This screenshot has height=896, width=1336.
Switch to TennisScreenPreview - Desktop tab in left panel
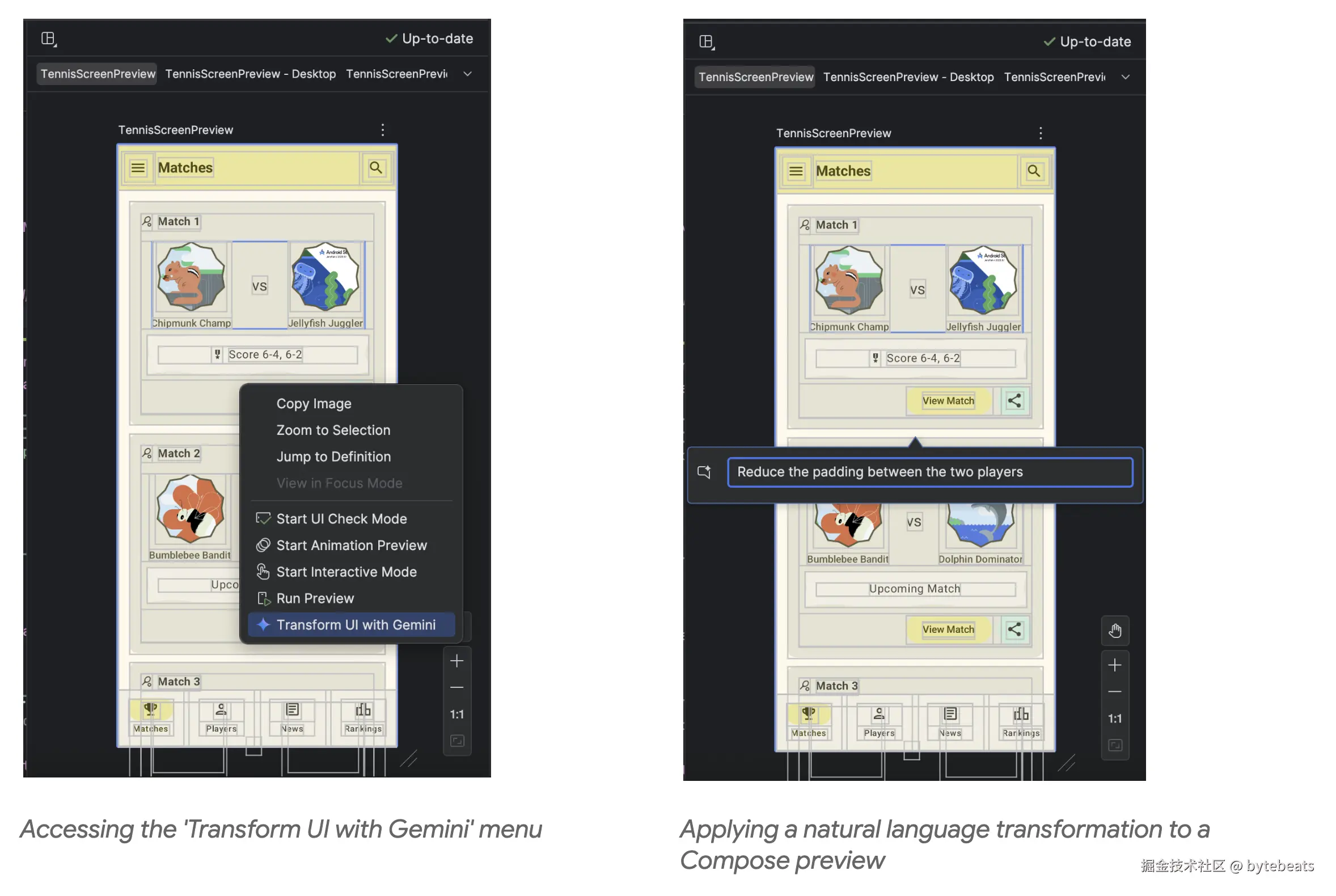(x=250, y=74)
